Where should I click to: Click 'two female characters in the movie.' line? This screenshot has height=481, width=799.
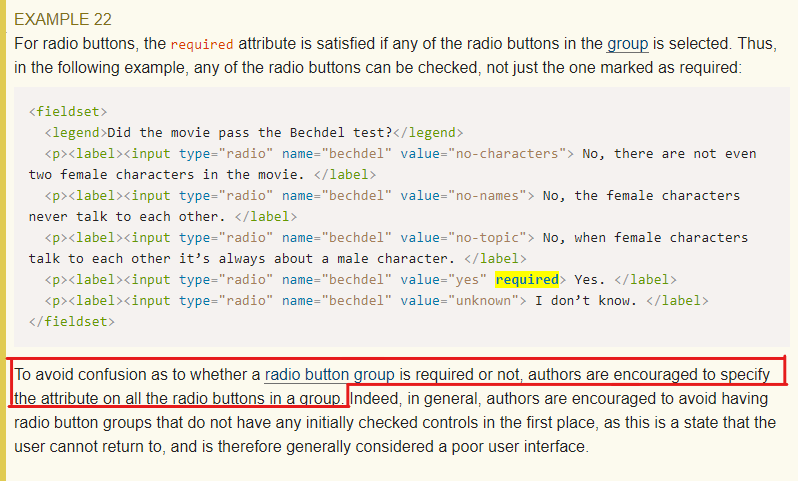click(x=167, y=175)
